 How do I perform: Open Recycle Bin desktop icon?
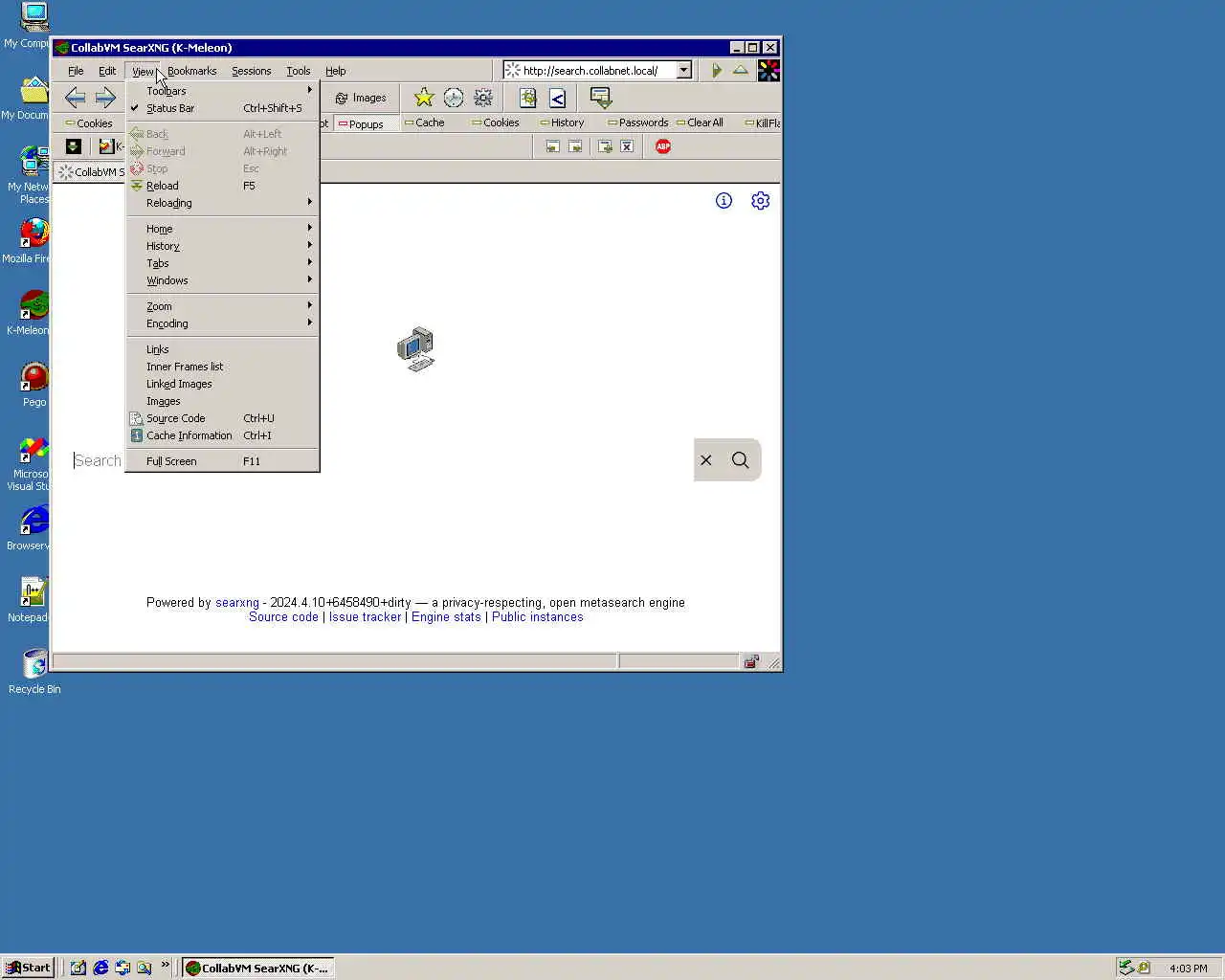click(x=34, y=664)
